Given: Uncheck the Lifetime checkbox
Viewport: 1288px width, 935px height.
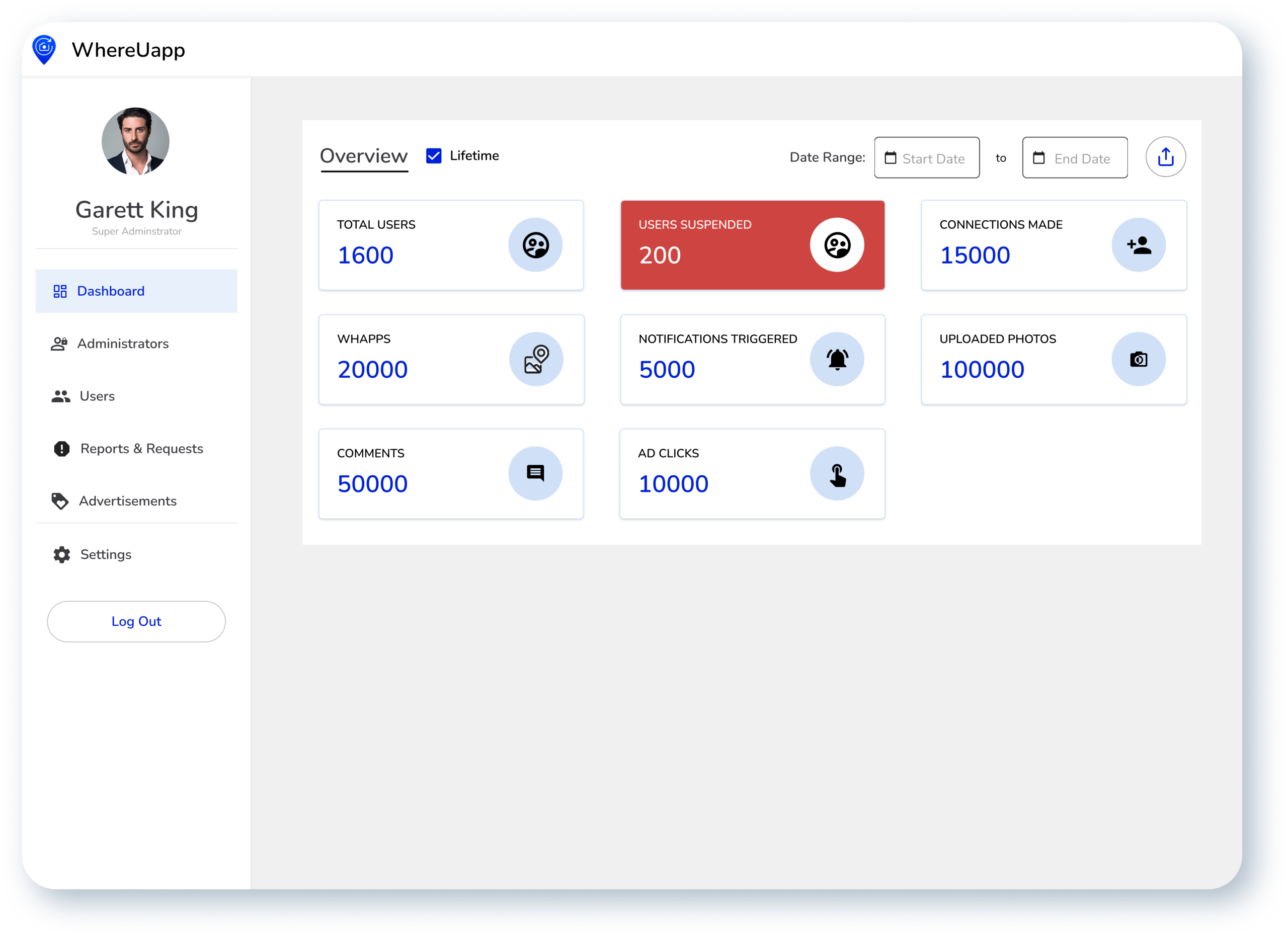Looking at the screenshot, I should click(x=434, y=156).
